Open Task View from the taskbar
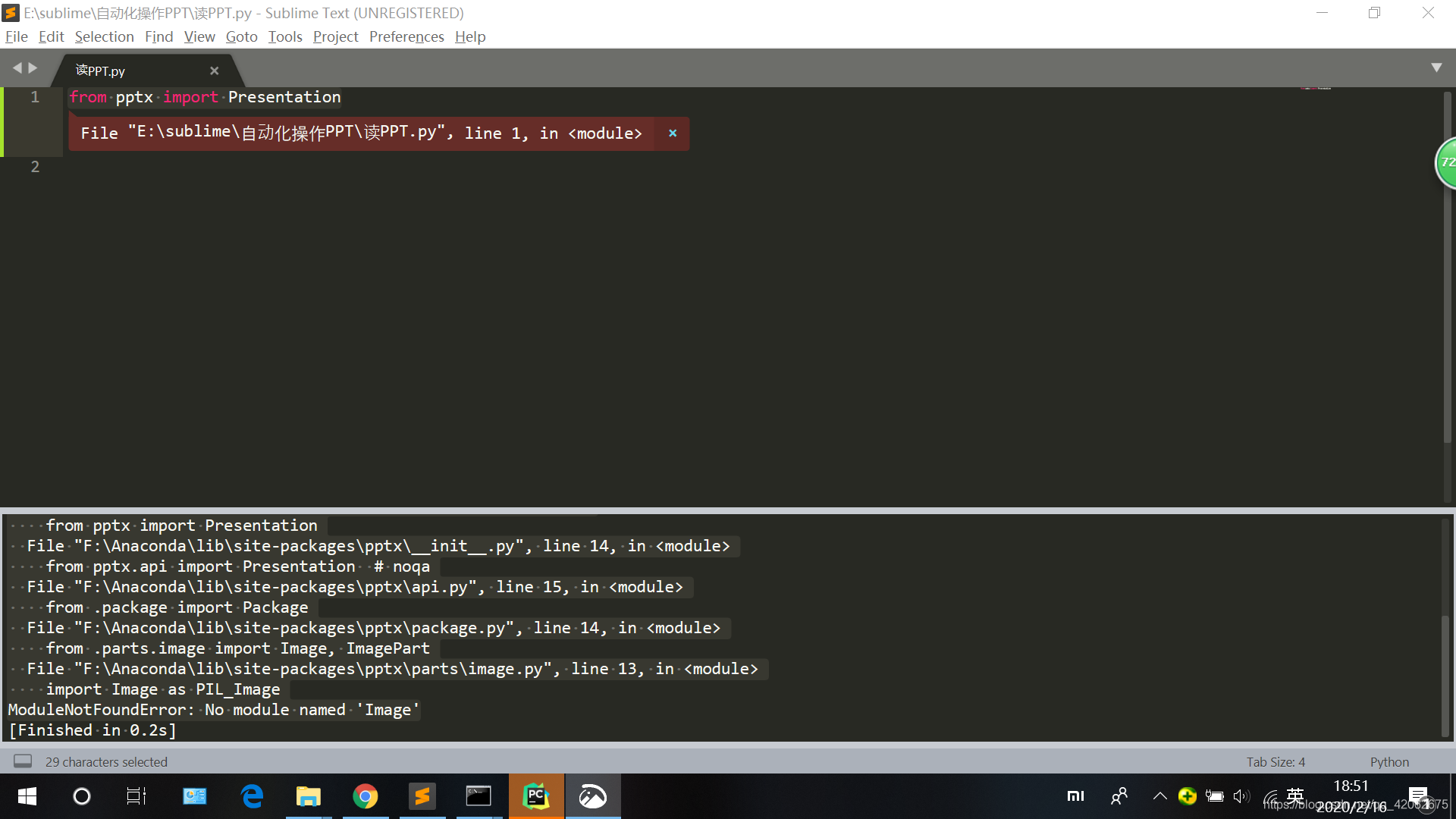Image resolution: width=1456 pixels, height=819 pixels. coord(136,796)
